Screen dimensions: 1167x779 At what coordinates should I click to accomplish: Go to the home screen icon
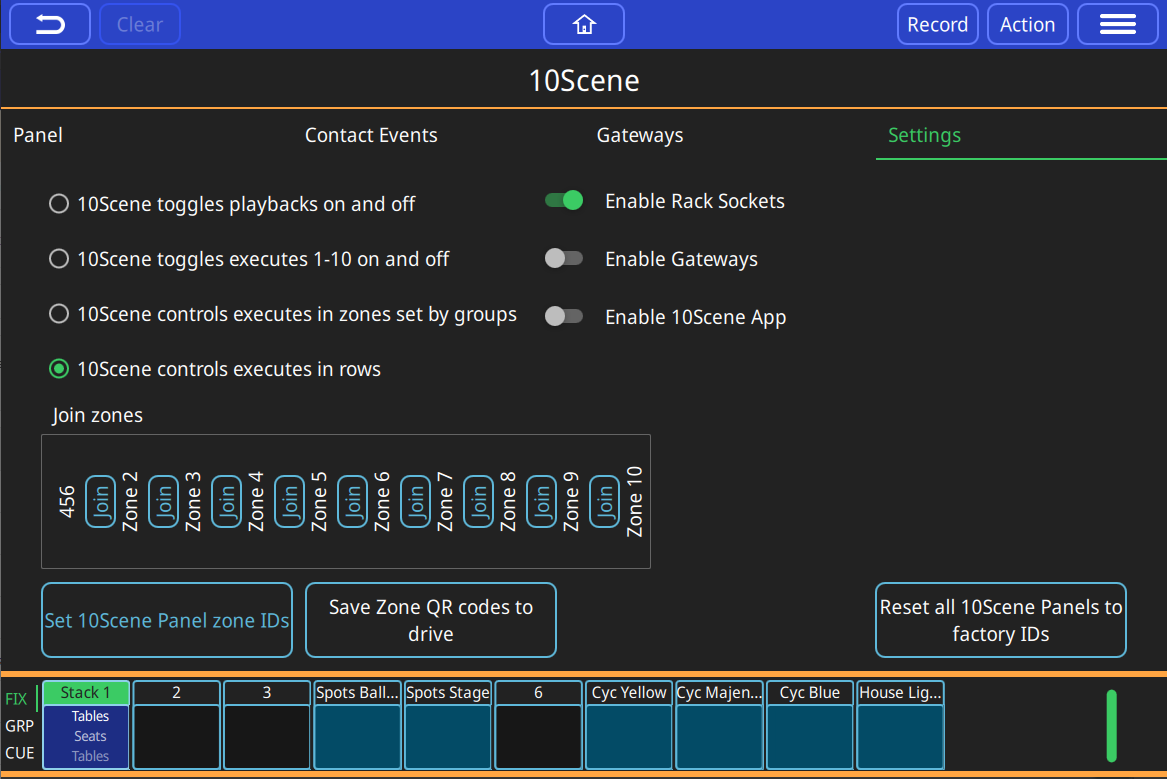[584, 25]
